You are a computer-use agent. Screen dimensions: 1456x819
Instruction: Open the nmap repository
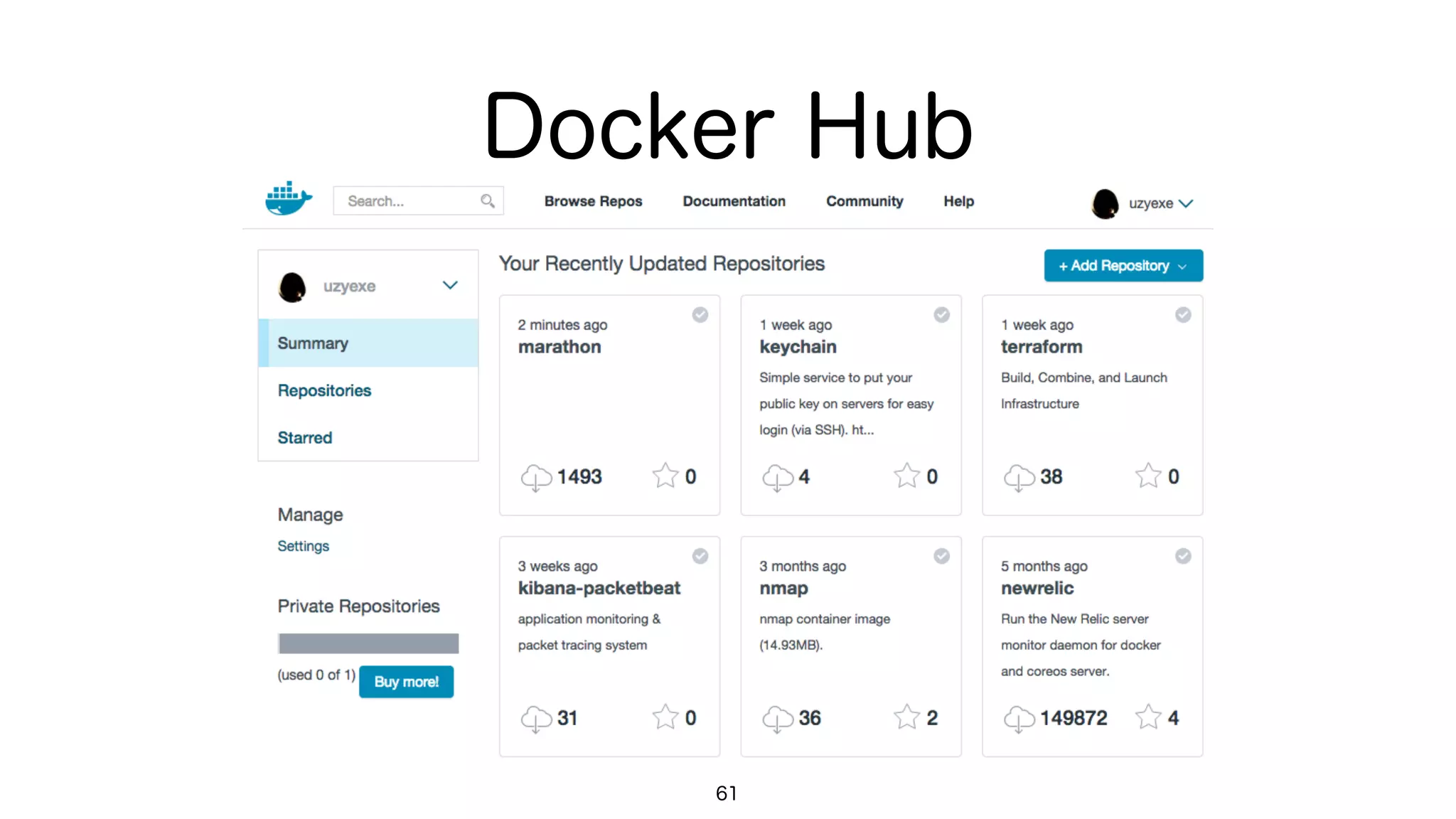click(x=783, y=589)
